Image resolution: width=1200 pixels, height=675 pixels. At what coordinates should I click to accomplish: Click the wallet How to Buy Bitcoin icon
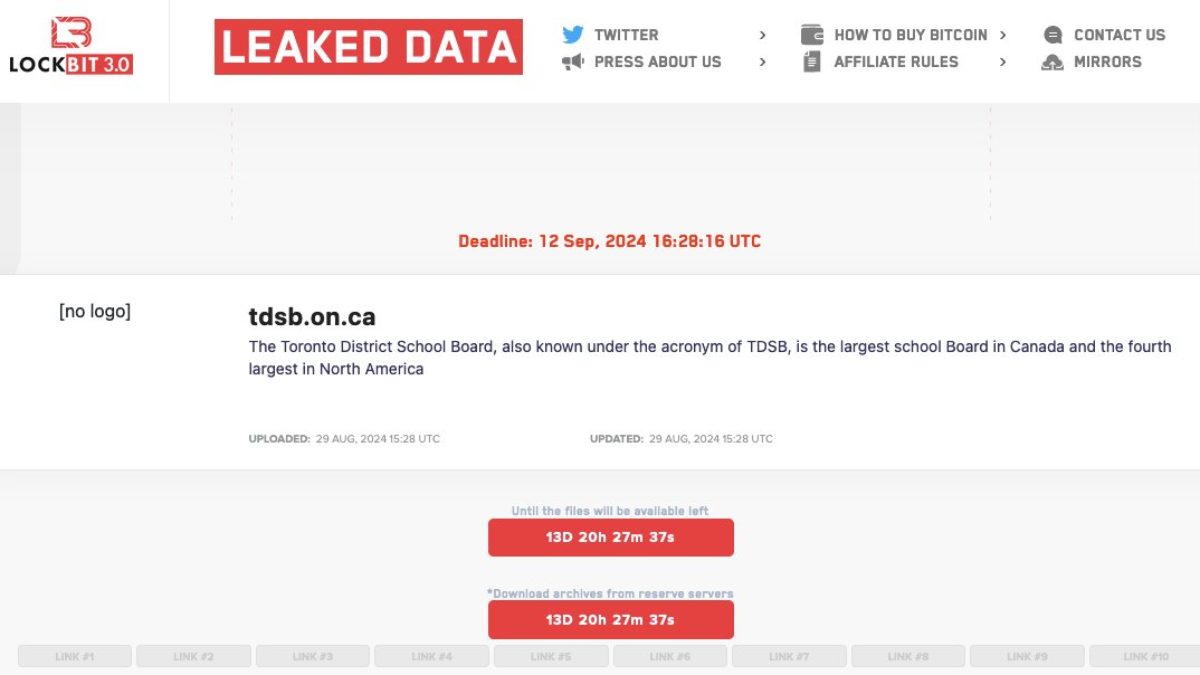812,35
